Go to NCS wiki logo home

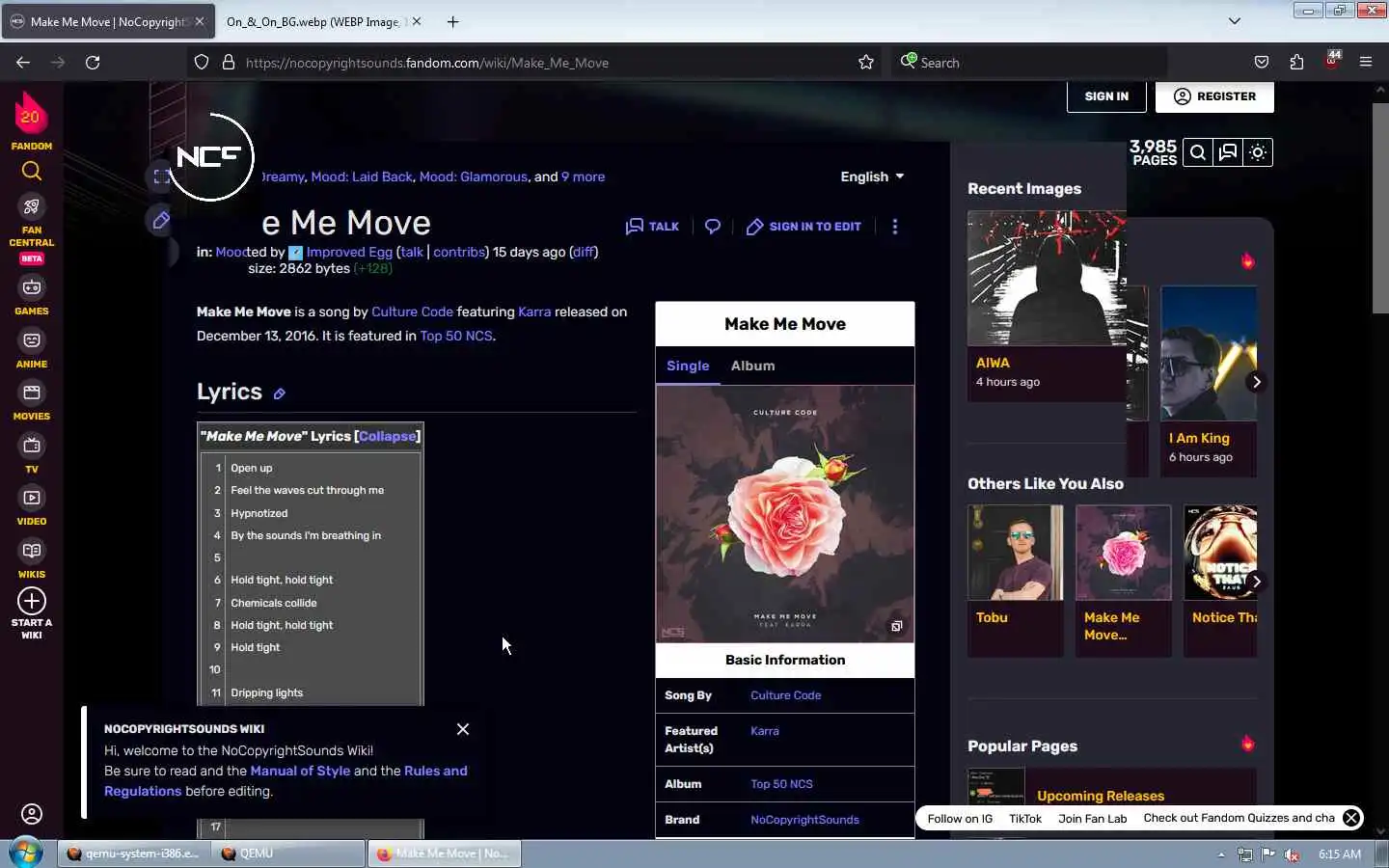(210, 157)
